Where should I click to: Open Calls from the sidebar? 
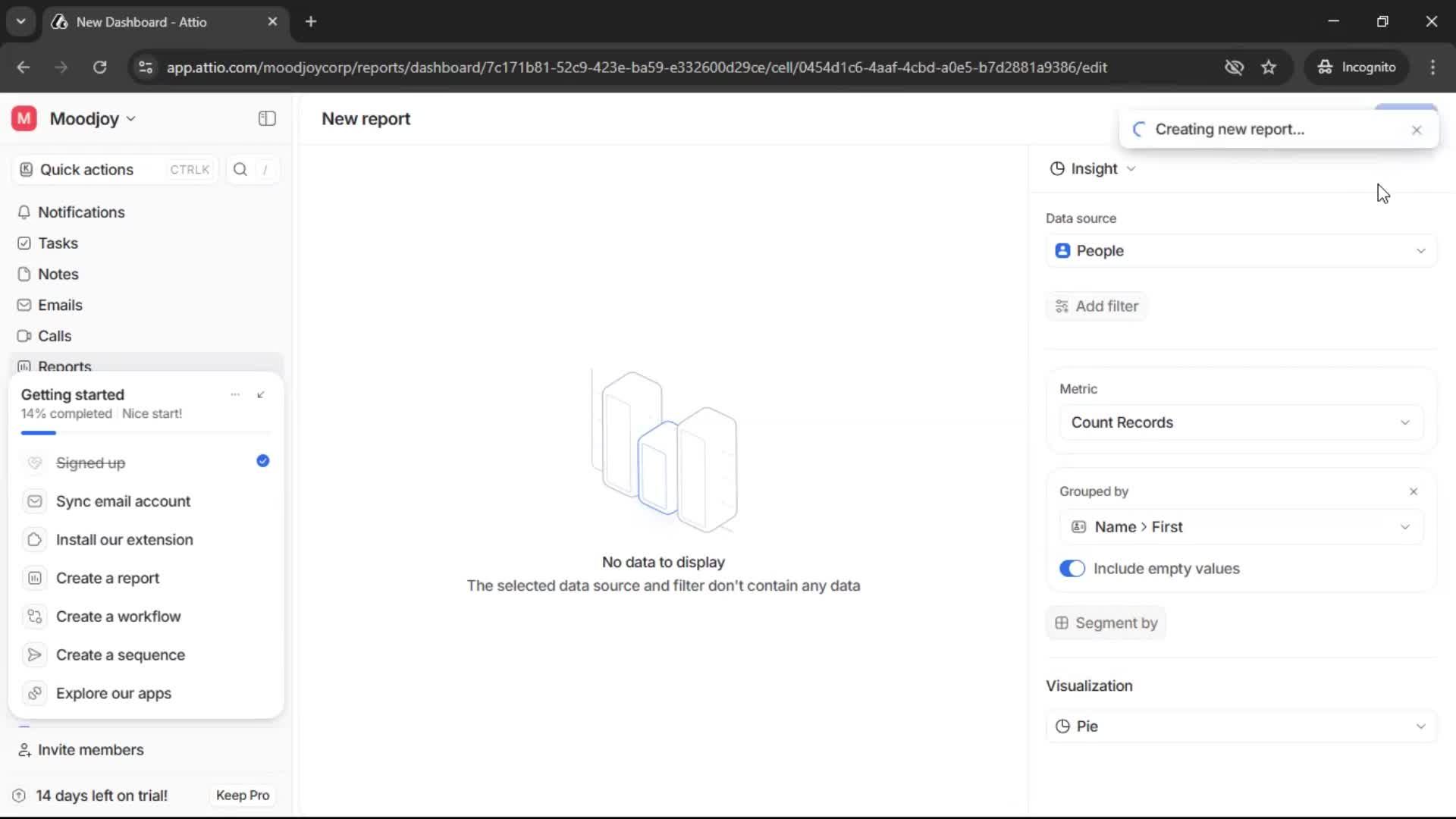(55, 335)
